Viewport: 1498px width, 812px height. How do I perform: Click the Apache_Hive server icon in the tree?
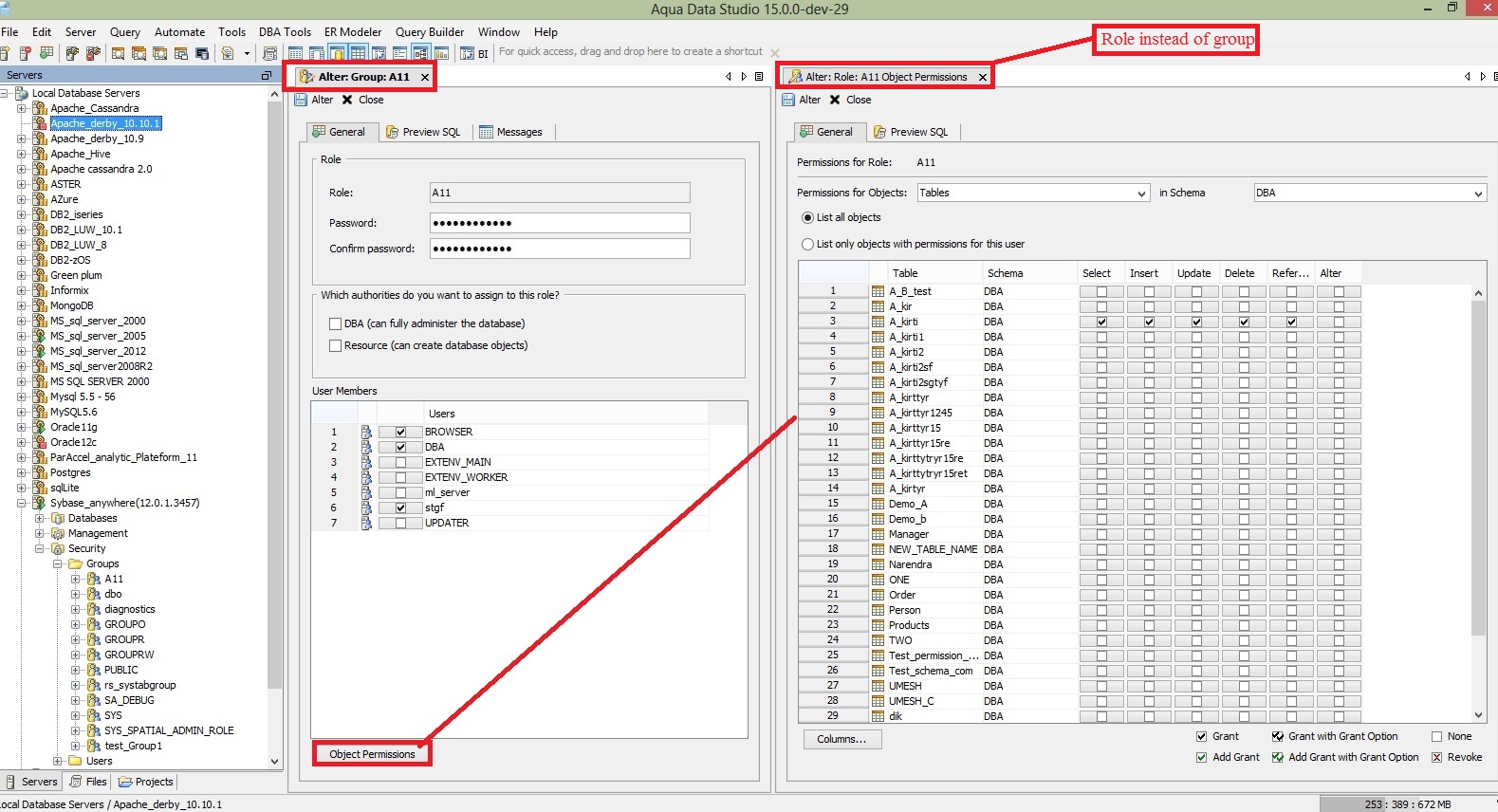point(40,154)
